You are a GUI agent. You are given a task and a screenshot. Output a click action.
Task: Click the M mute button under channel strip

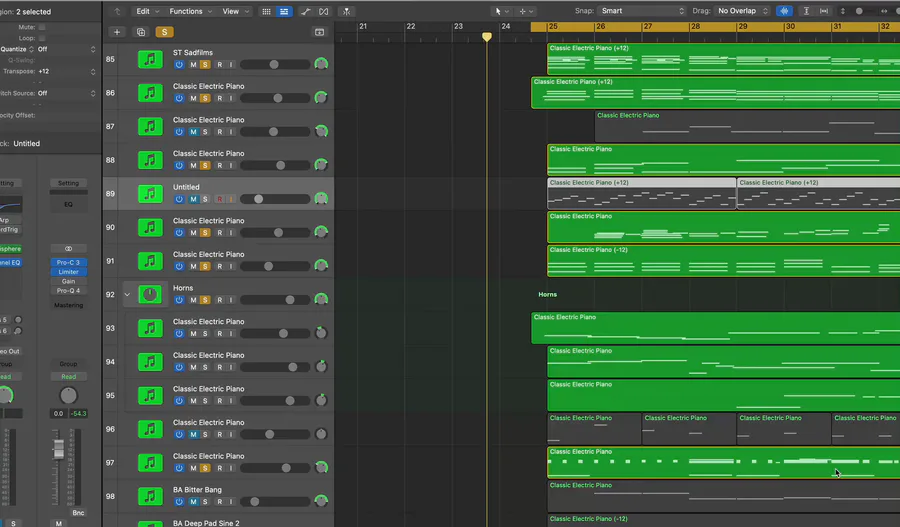click(x=59, y=523)
